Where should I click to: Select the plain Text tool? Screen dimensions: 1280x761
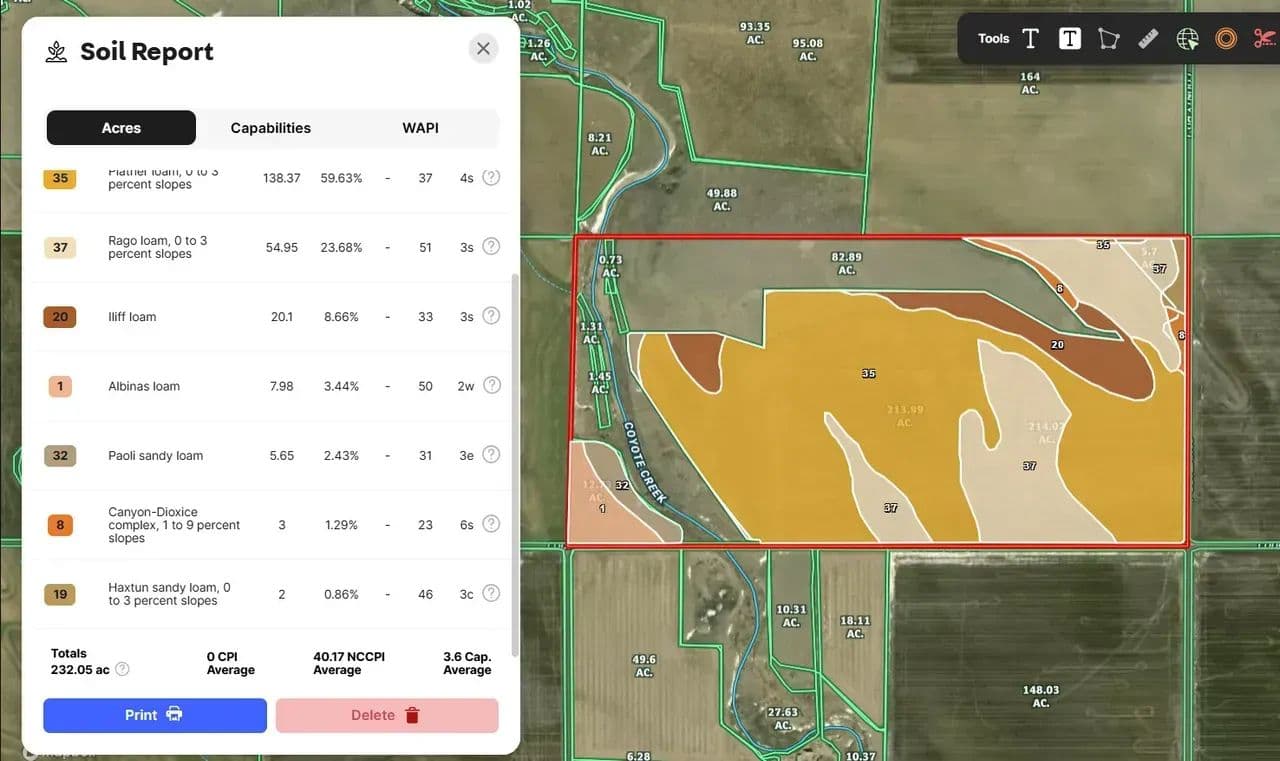click(x=1030, y=39)
